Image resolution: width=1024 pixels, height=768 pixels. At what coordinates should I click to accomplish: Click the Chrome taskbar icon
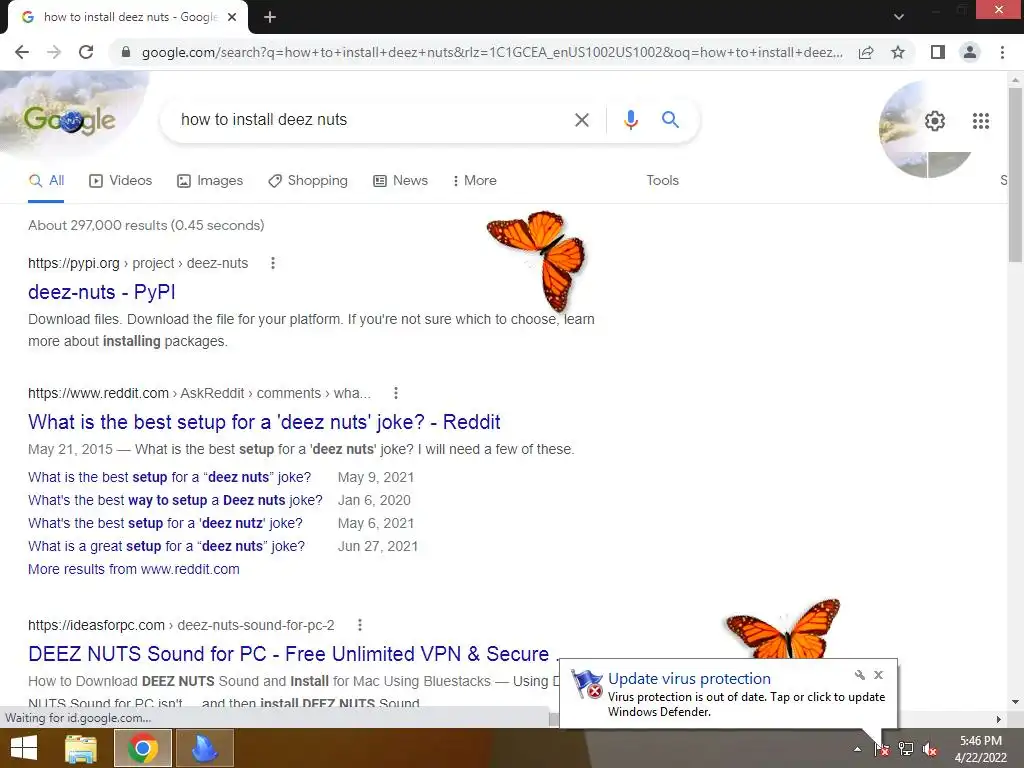pos(143,748)
